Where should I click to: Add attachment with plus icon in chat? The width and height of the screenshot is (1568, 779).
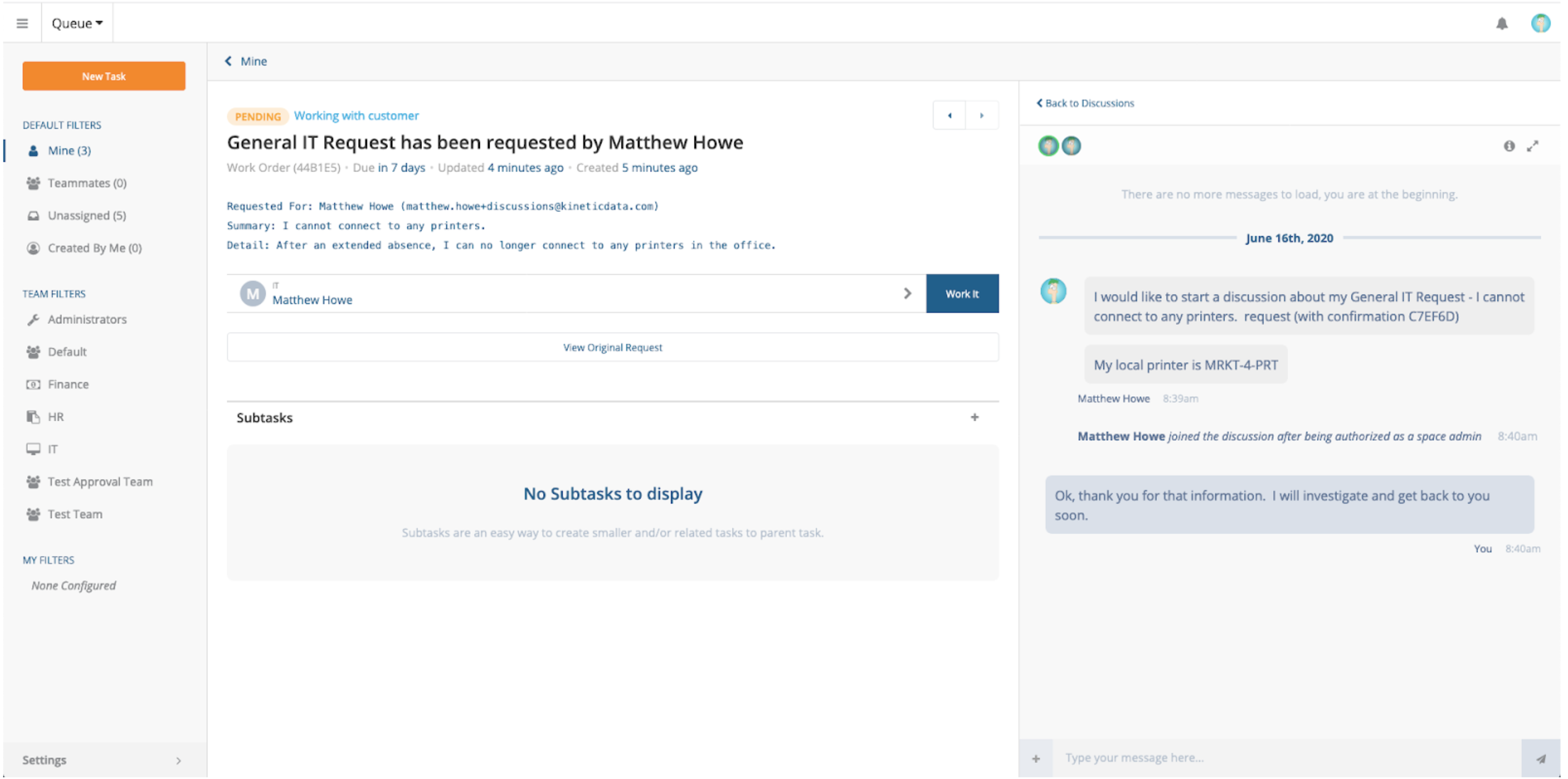(1035, 758)
